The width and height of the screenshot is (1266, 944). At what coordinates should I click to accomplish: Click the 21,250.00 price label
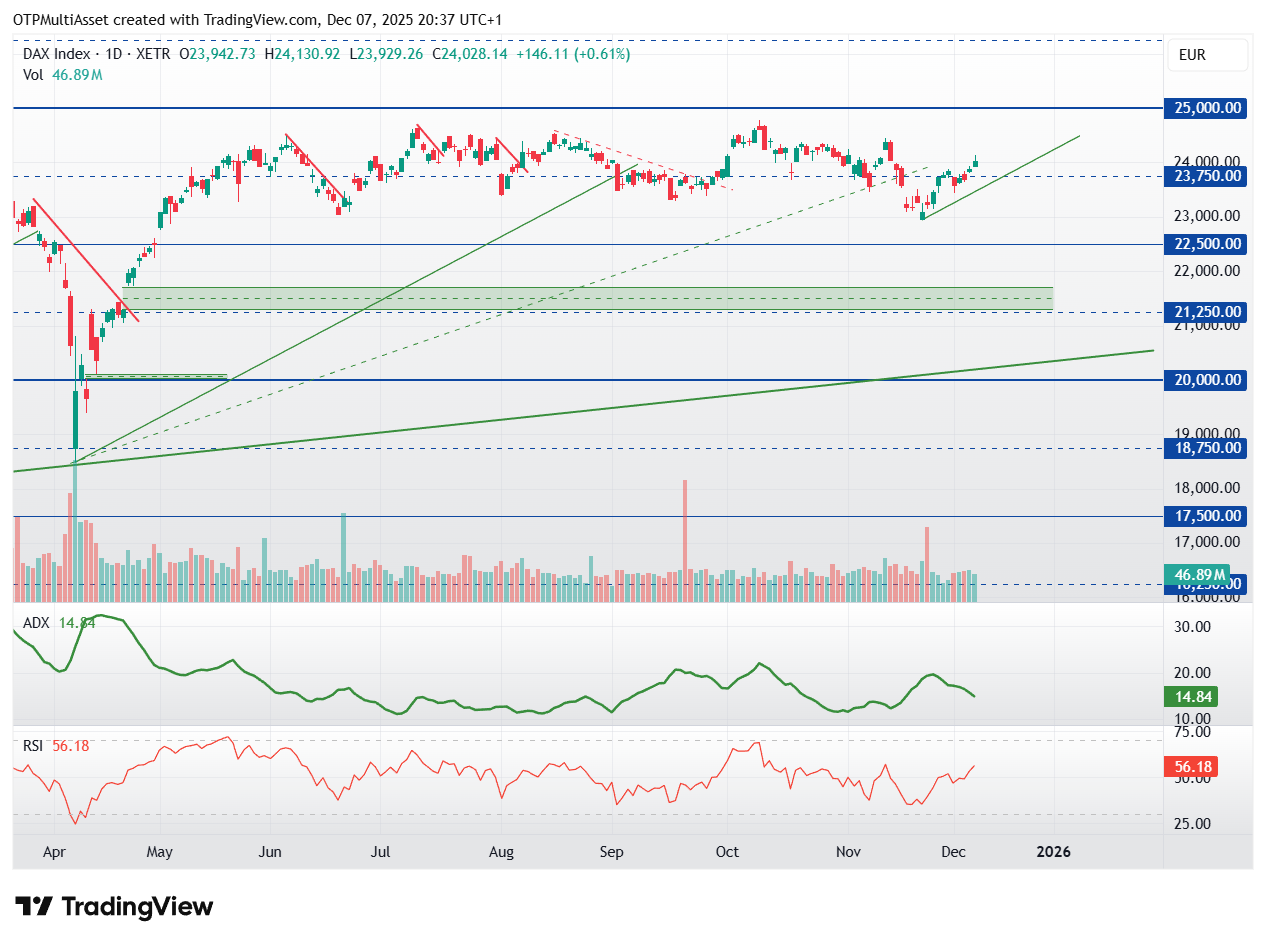click(x=1205, y=312)
